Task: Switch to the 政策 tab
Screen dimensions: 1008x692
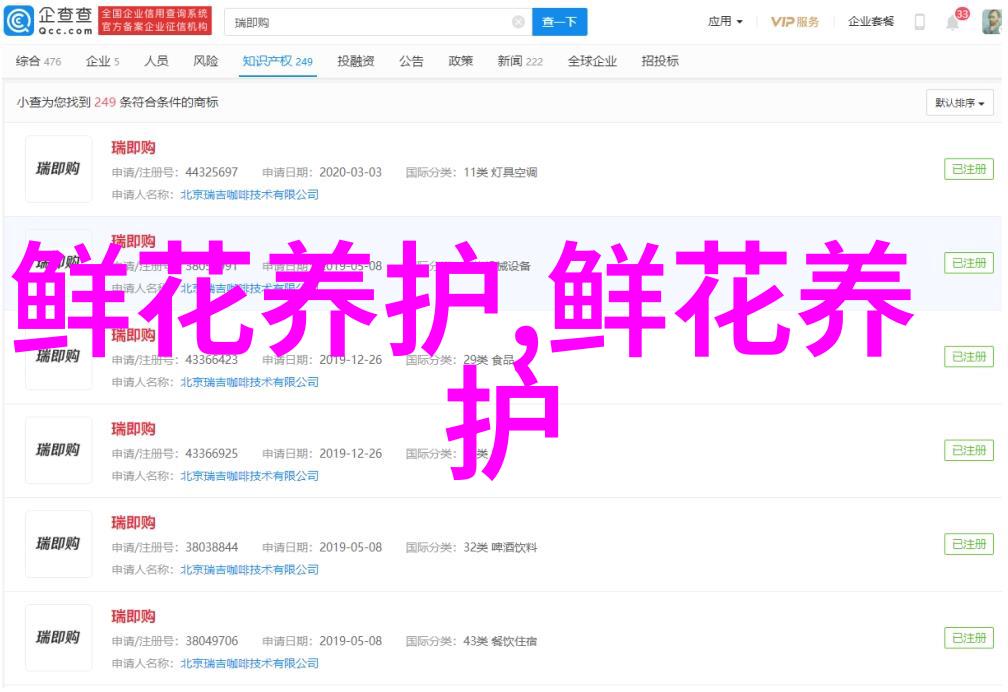Action: pos(460,61)
